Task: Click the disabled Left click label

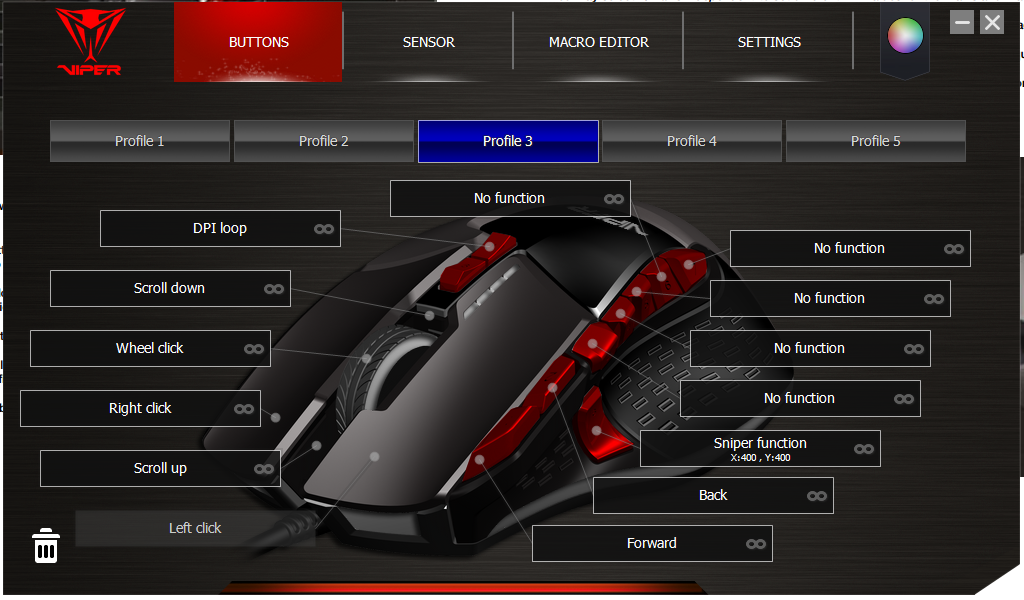Action: coord(195,528)
